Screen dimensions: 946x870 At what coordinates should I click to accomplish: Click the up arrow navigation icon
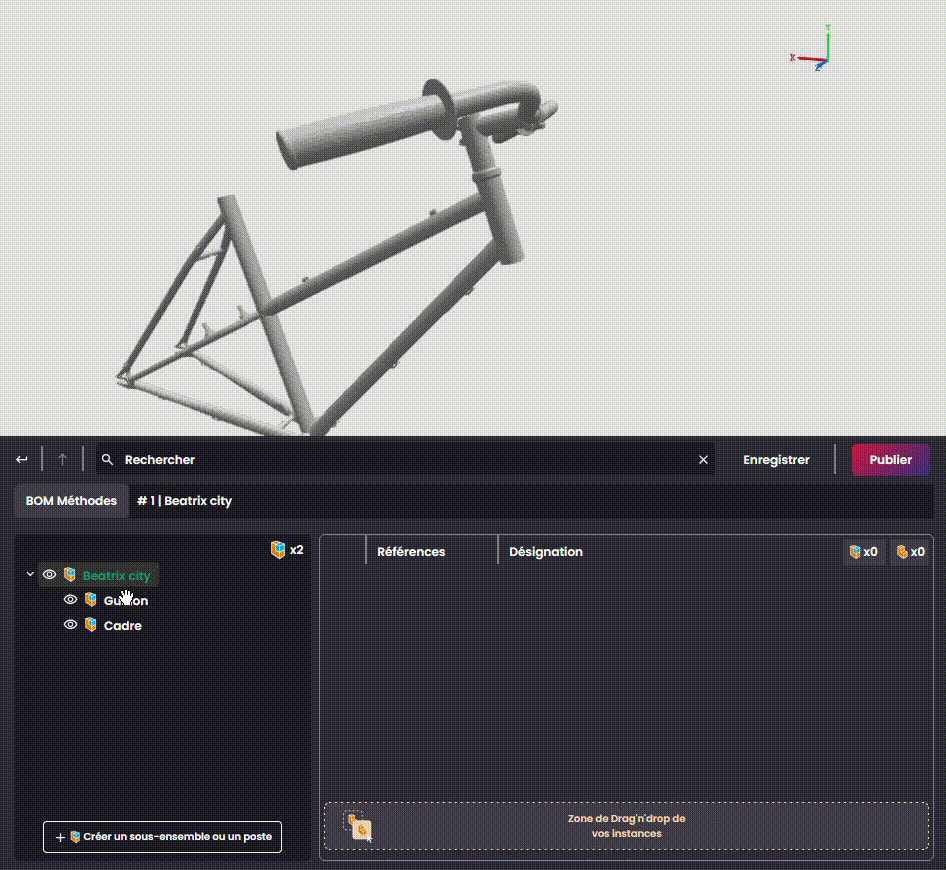click(62, 460)
